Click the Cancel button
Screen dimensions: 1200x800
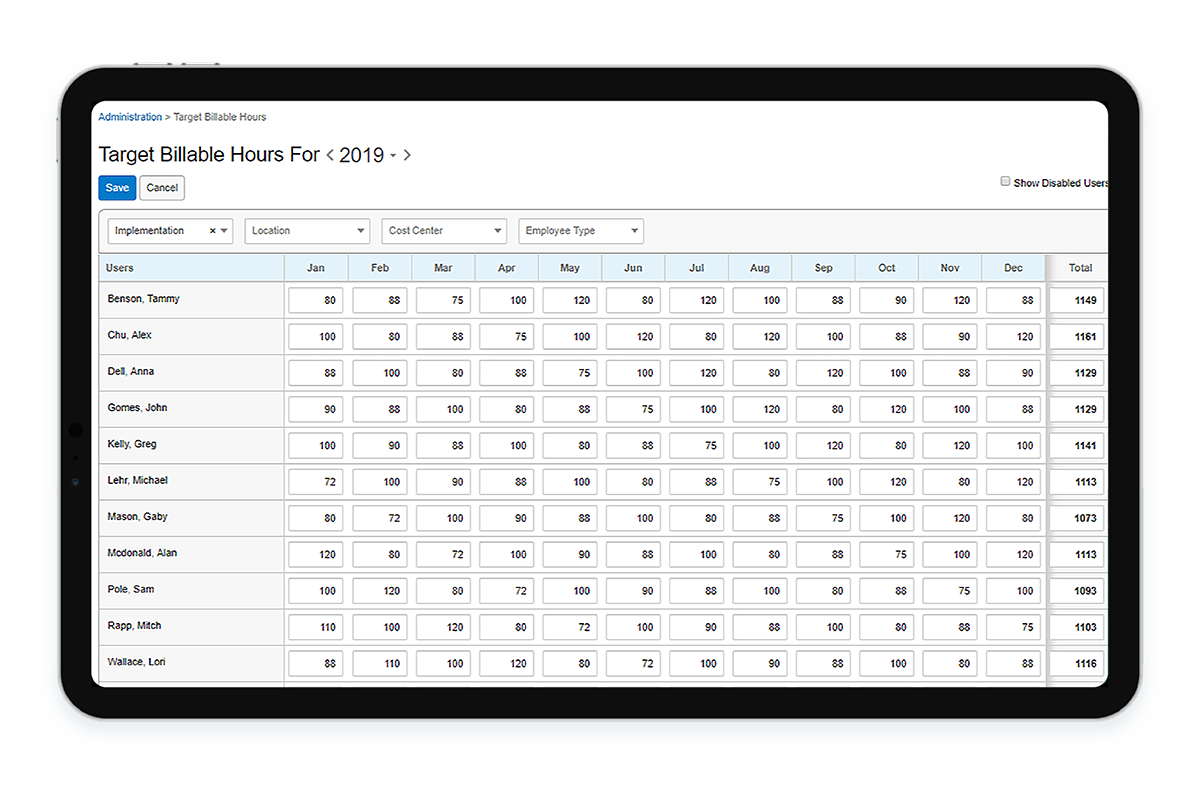[162, 188]
